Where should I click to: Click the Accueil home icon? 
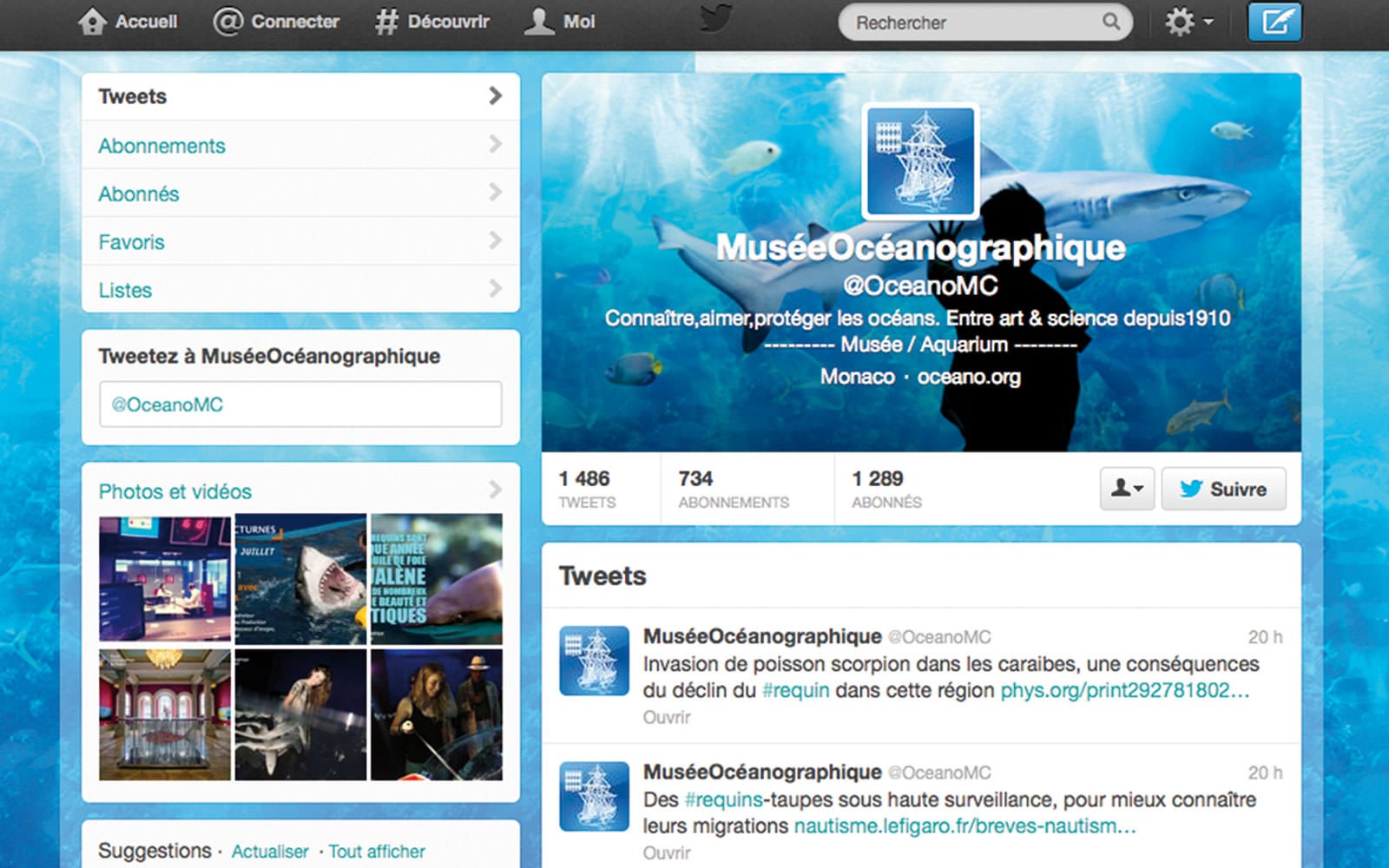pos(92,22)
